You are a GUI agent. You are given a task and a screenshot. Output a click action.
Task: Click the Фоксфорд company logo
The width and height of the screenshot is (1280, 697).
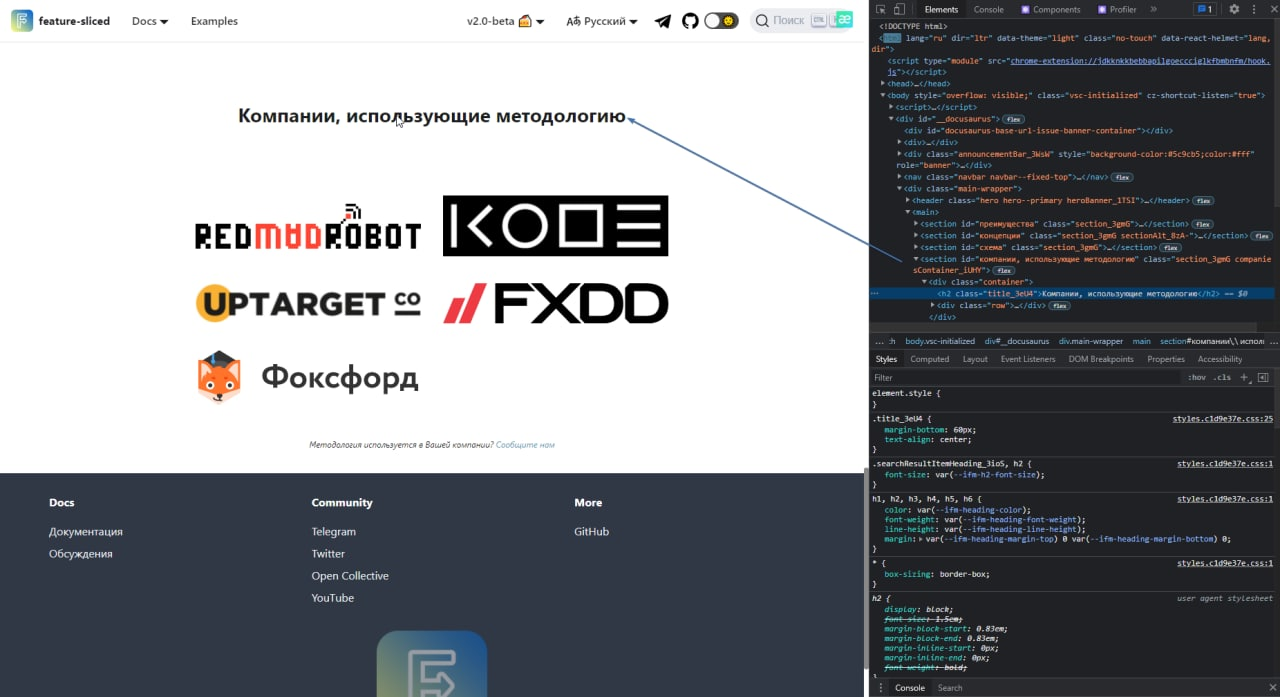(308, 377)
